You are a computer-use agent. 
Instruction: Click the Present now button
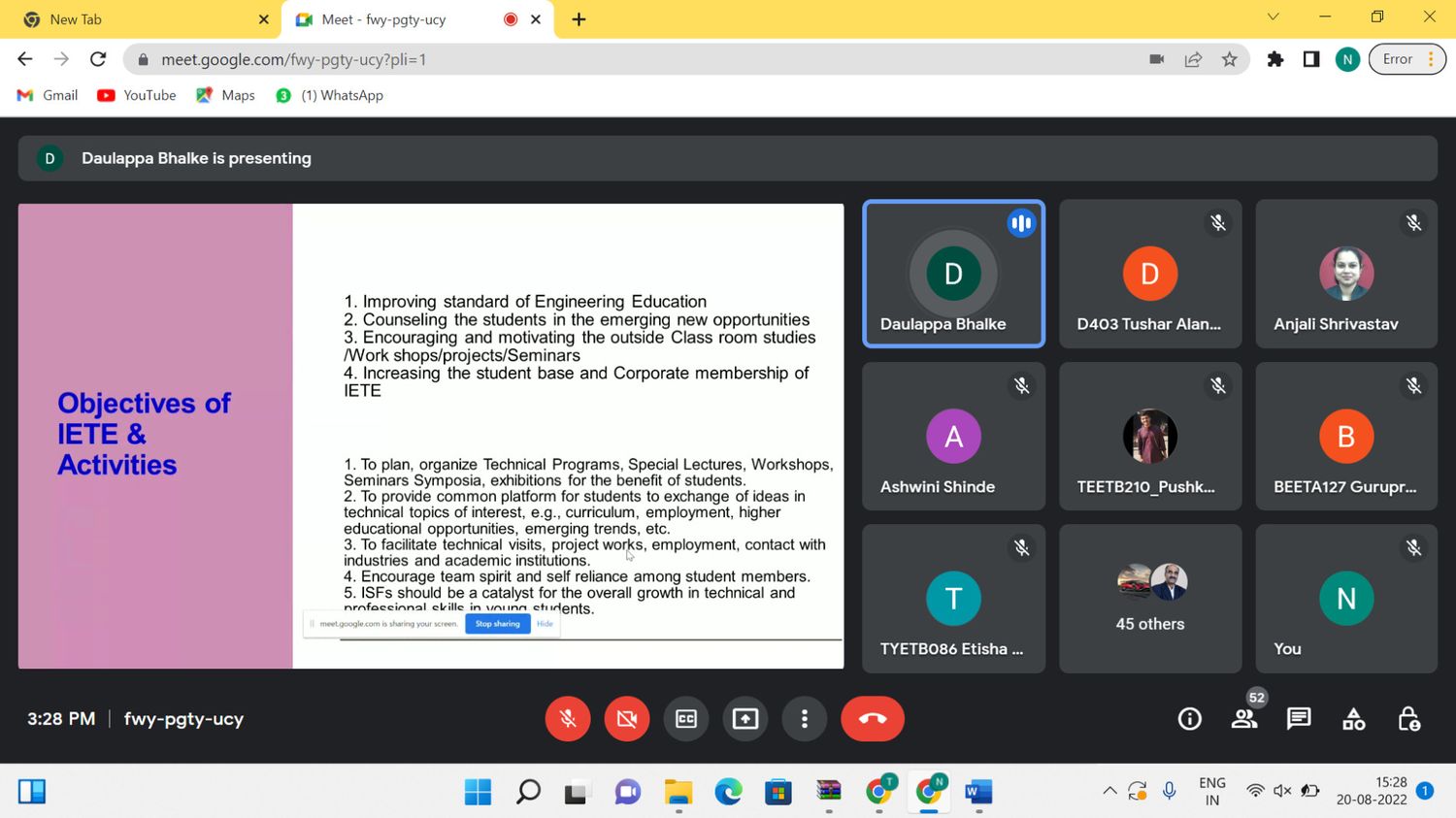click(745, 719)
